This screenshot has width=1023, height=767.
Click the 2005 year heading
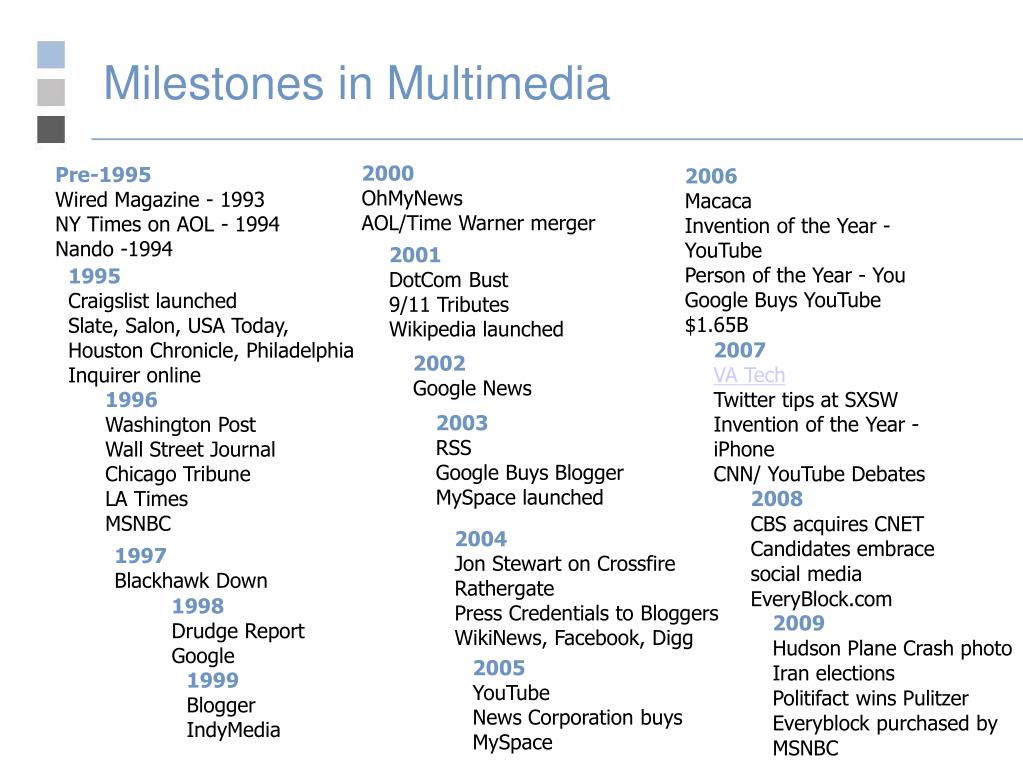click(x=499, y=668)
